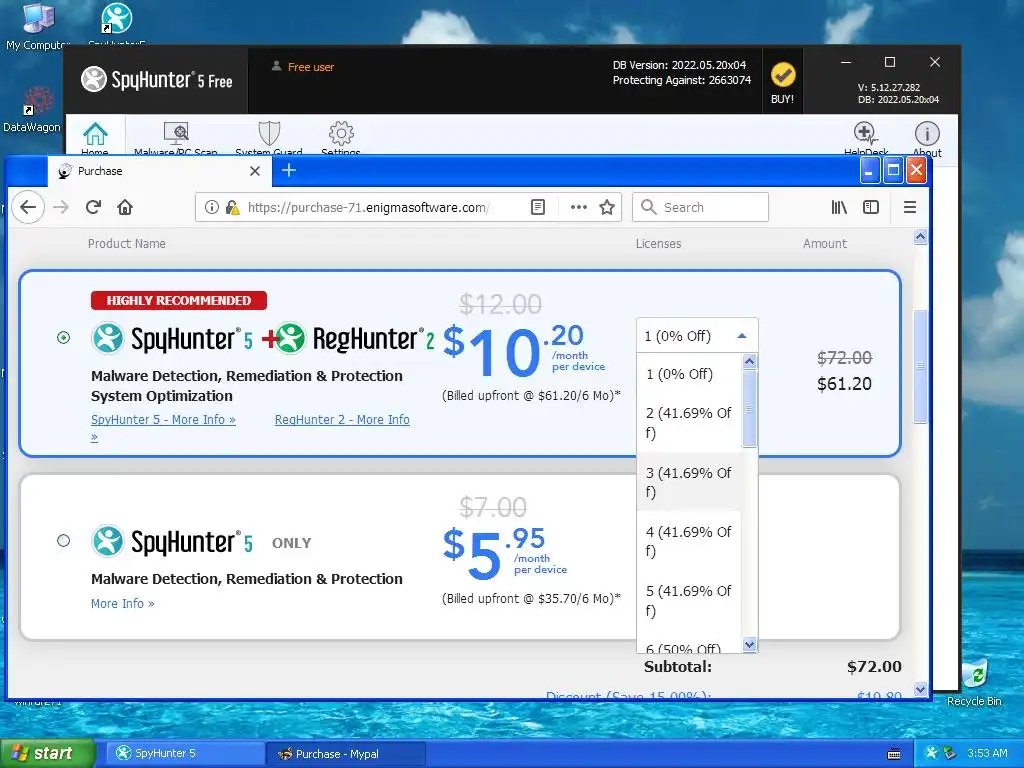This screenshot has height=768, width=1024.
Task: Toggle reader view icon
Action: 538,207
